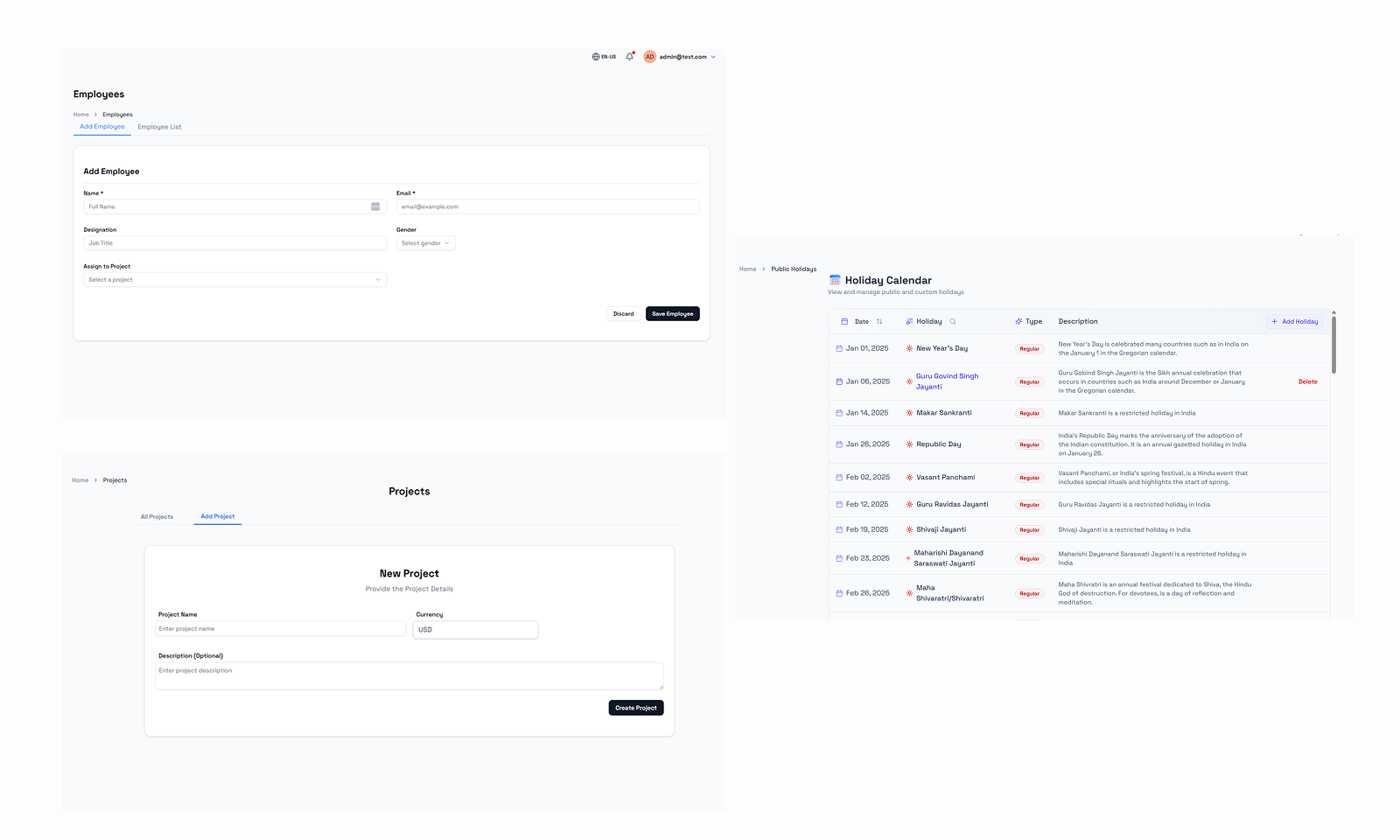This screenshot has height=840, width=1400.
Task: Open the Select gender dropdown
Action: click(425, 242)
